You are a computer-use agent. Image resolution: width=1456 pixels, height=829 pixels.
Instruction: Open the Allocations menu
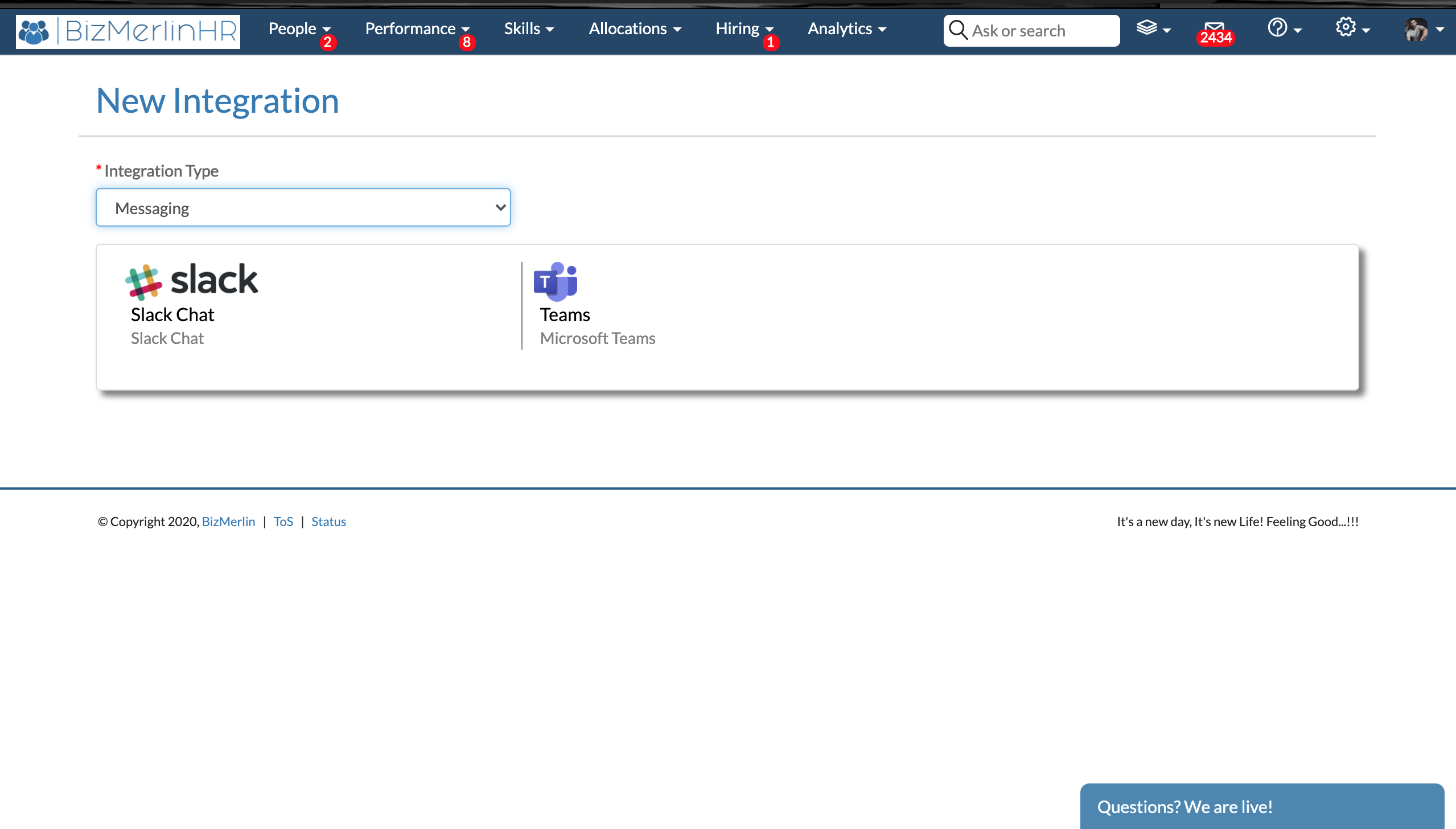coord(635,28)
